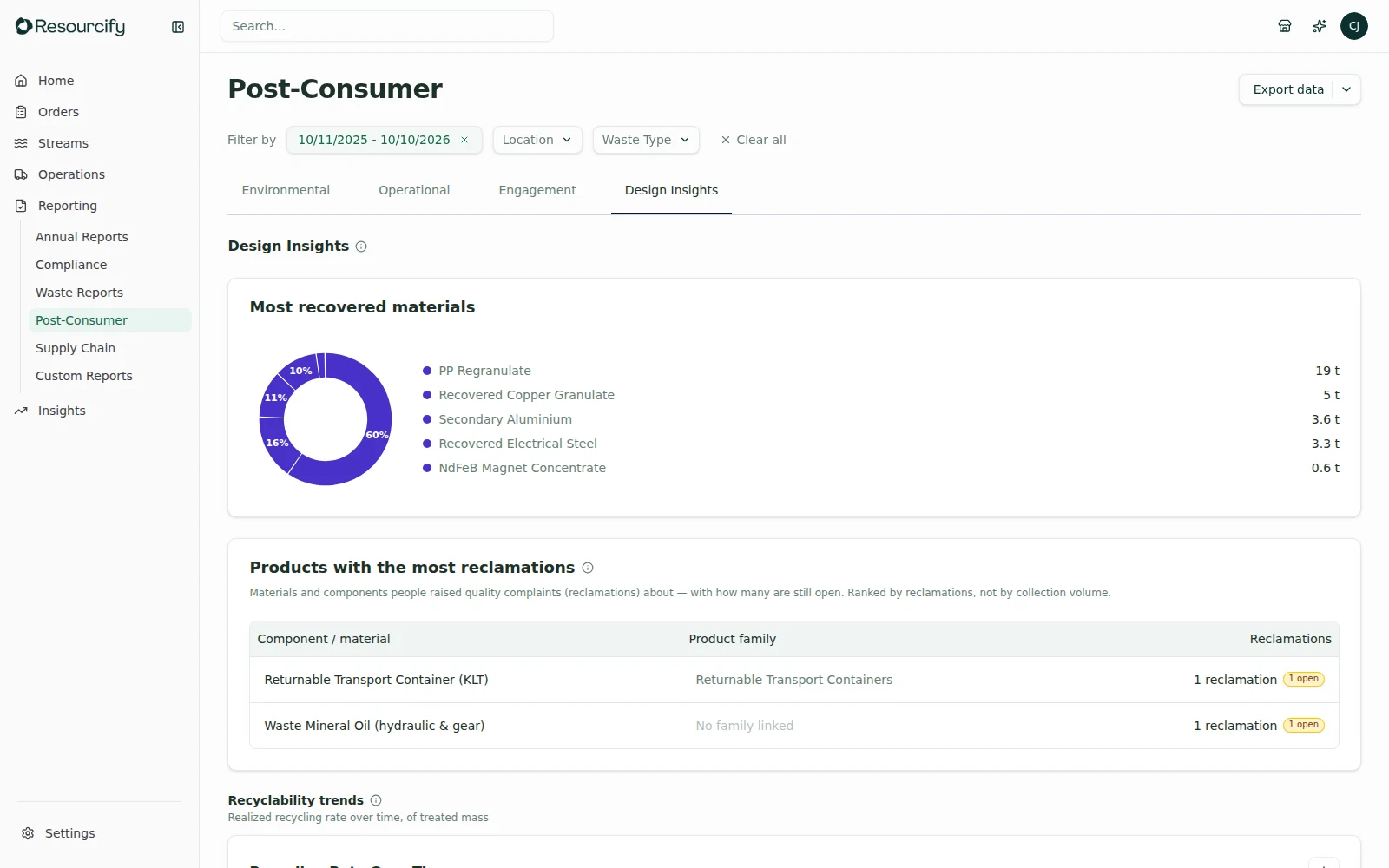The width and height of the screenshot is (1389, 868).
Task: Open the Location filter dropdown
Action: 537,140
